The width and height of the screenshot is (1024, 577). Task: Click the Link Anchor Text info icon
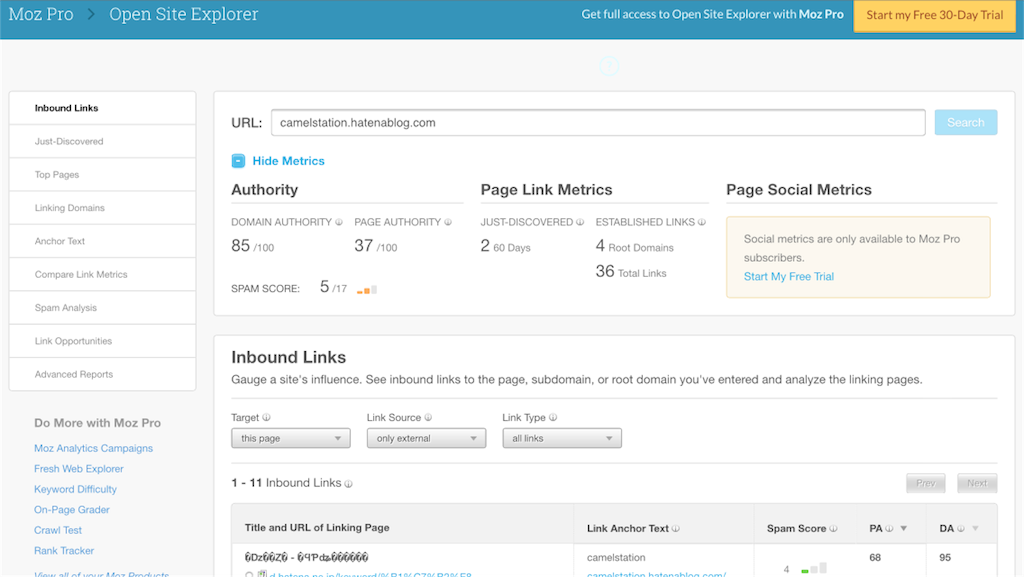pyautogui.click(x=676, y=529)
